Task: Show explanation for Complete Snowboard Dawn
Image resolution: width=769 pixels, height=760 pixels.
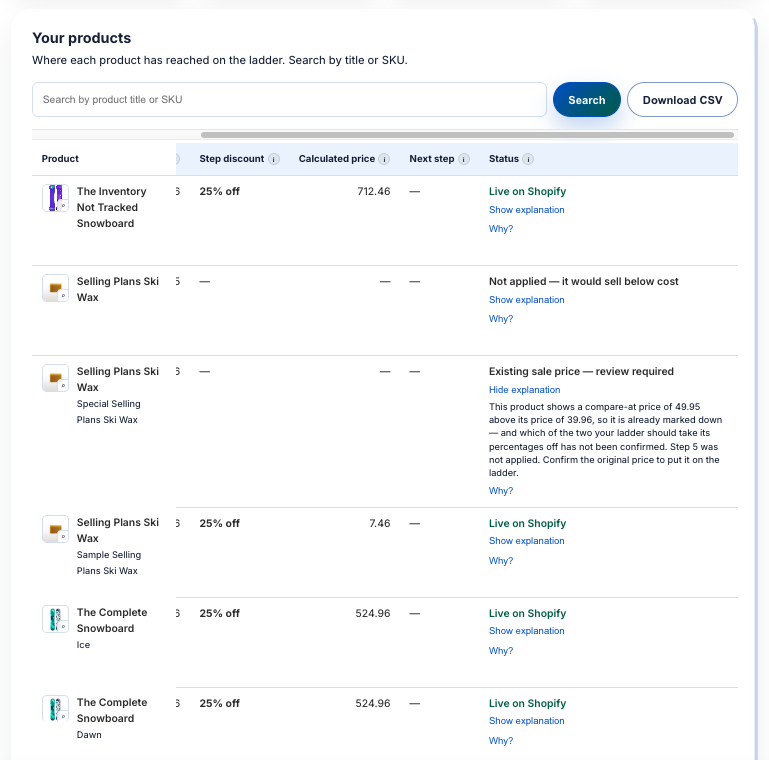Action: click(x=526, y=721)
